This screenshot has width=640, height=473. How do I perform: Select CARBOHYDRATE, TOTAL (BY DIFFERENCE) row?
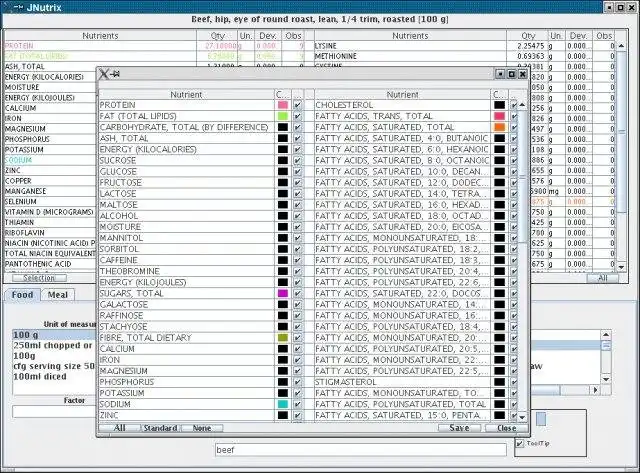[186, 127]
